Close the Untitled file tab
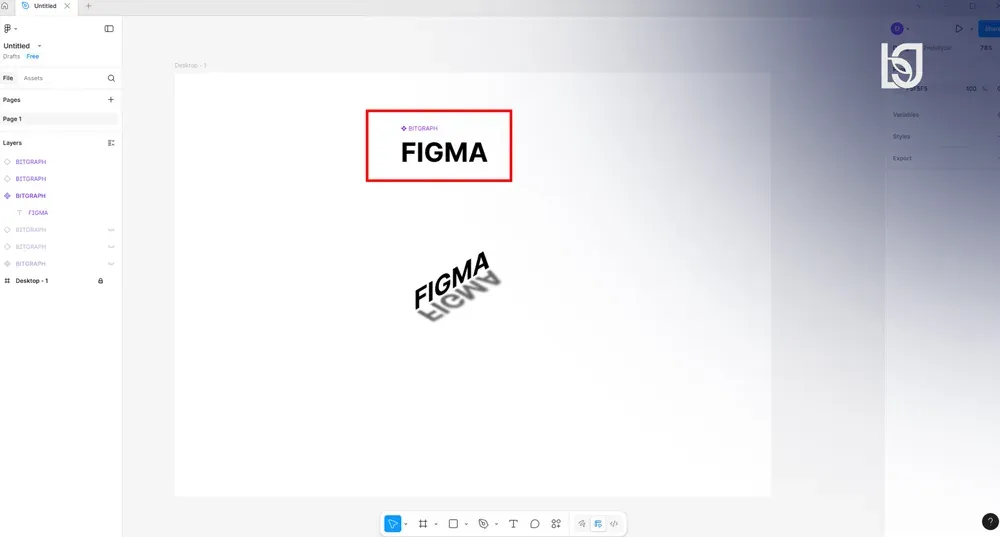The image size is (1000, 537). pyautogui.click(x=67, y=6)
